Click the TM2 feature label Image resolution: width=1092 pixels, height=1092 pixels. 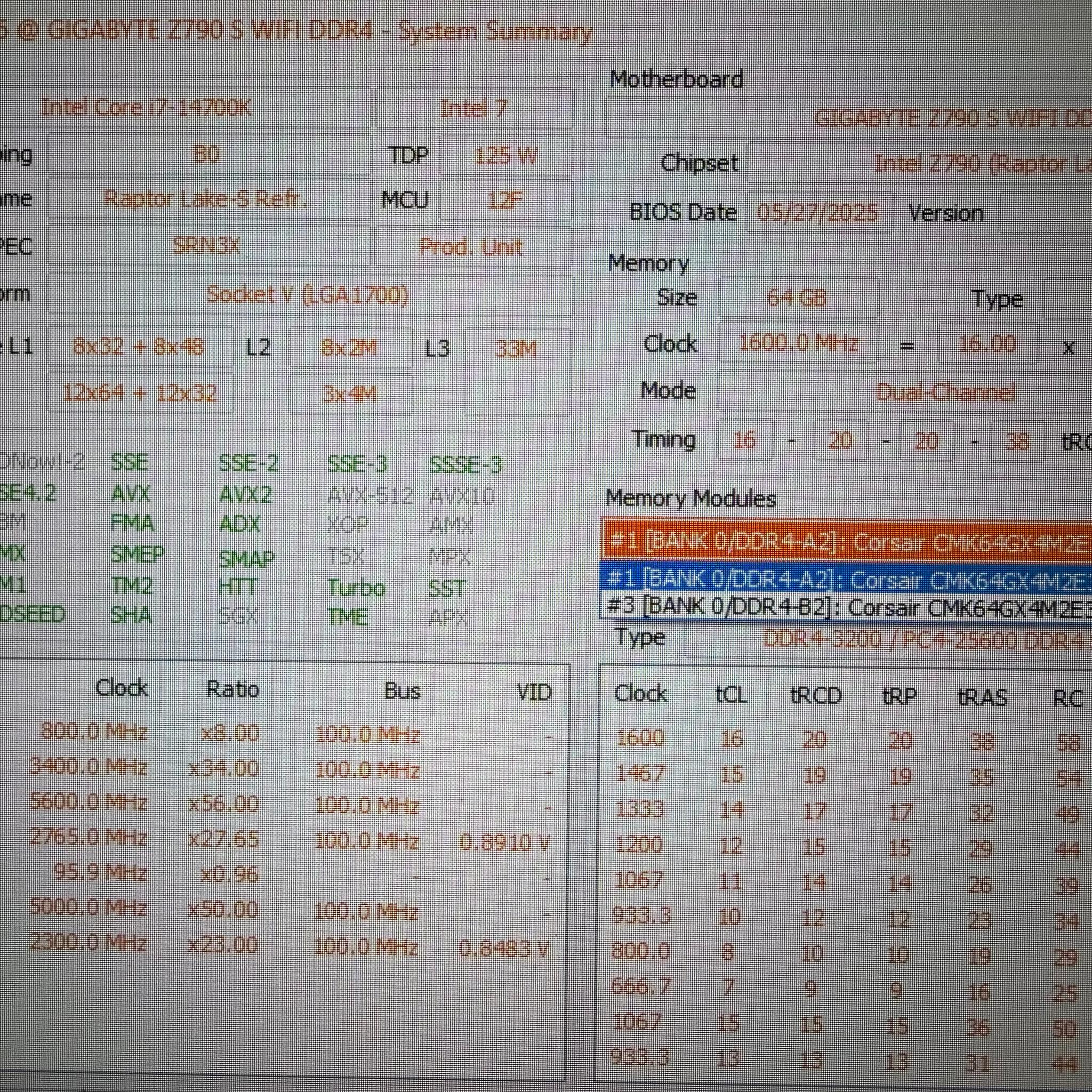[x=132, y=585]
